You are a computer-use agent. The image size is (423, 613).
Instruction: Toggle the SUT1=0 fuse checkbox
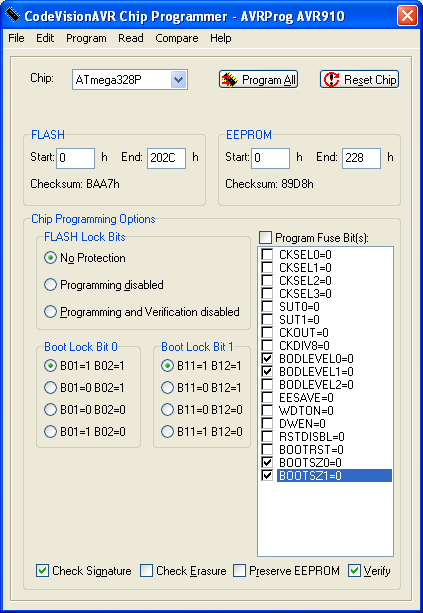[x=267, y=319]
